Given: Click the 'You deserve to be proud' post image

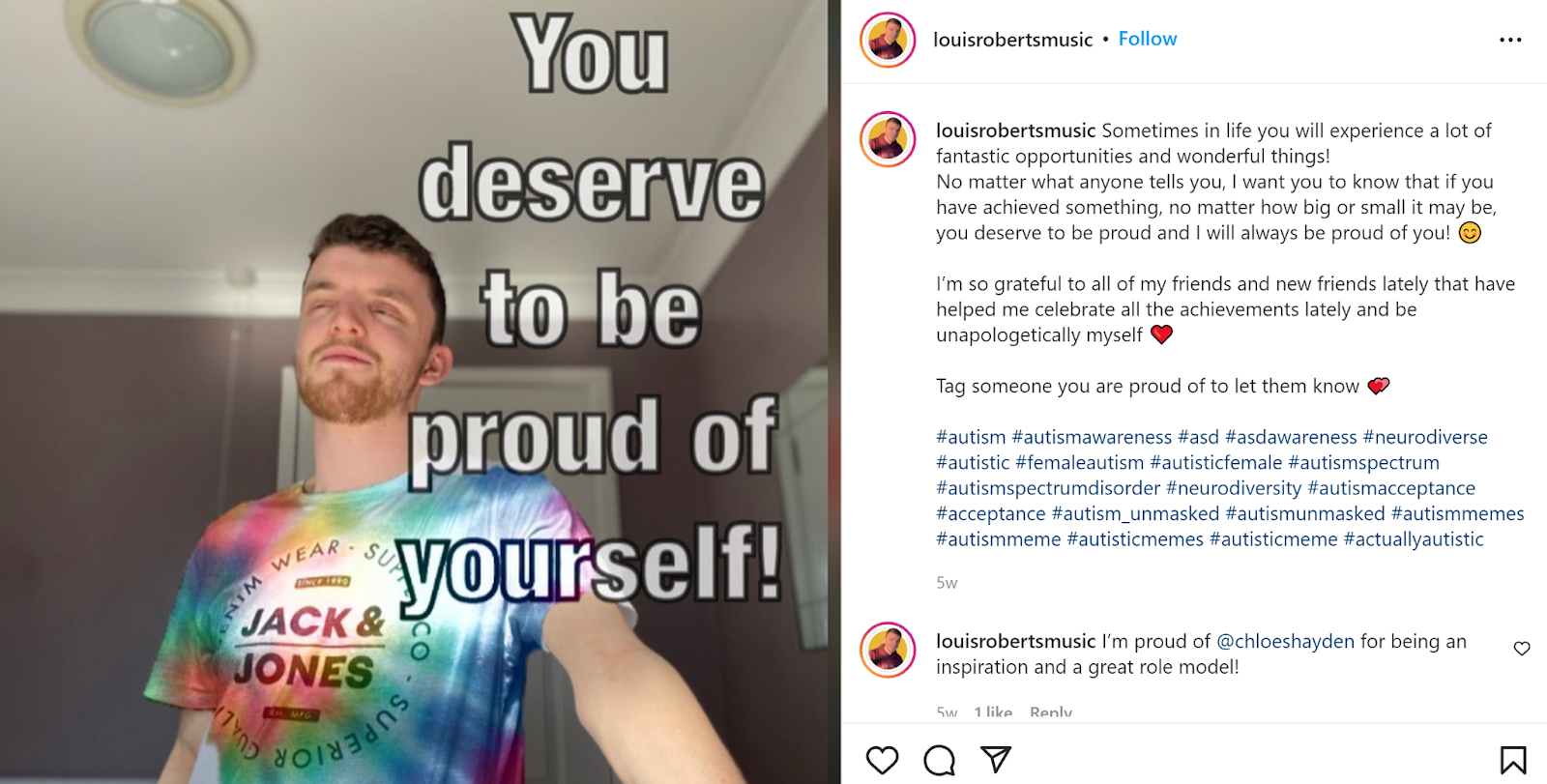Looking at the screenshot, I should (414, 392).
